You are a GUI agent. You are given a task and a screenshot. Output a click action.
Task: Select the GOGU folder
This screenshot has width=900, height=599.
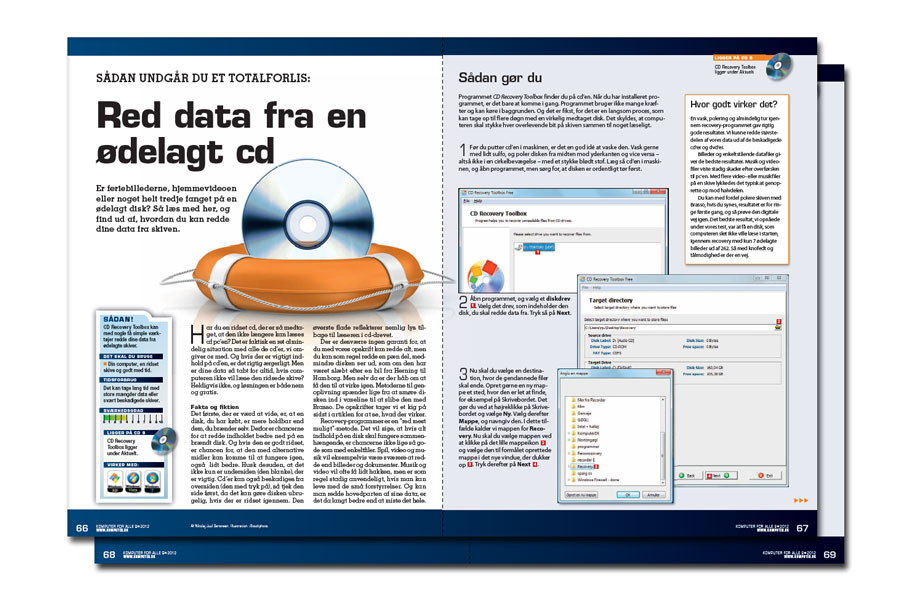pyautogui.click(x=579, y=420)
